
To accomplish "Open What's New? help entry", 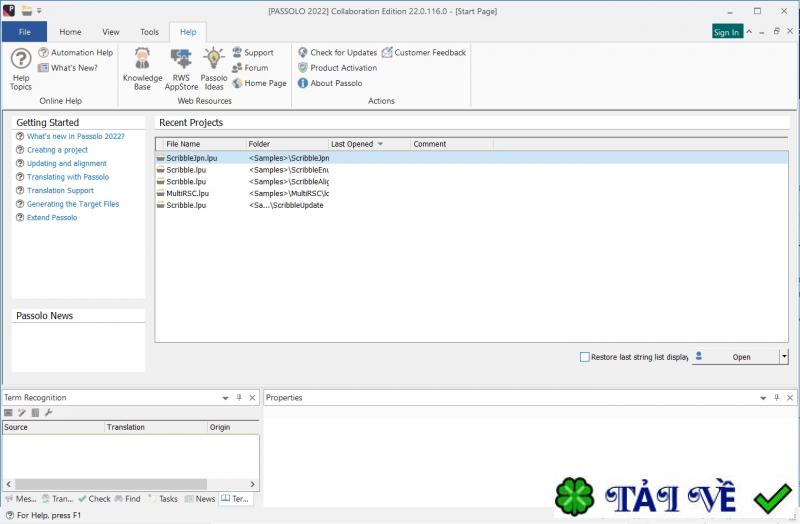I will (68, 68).
